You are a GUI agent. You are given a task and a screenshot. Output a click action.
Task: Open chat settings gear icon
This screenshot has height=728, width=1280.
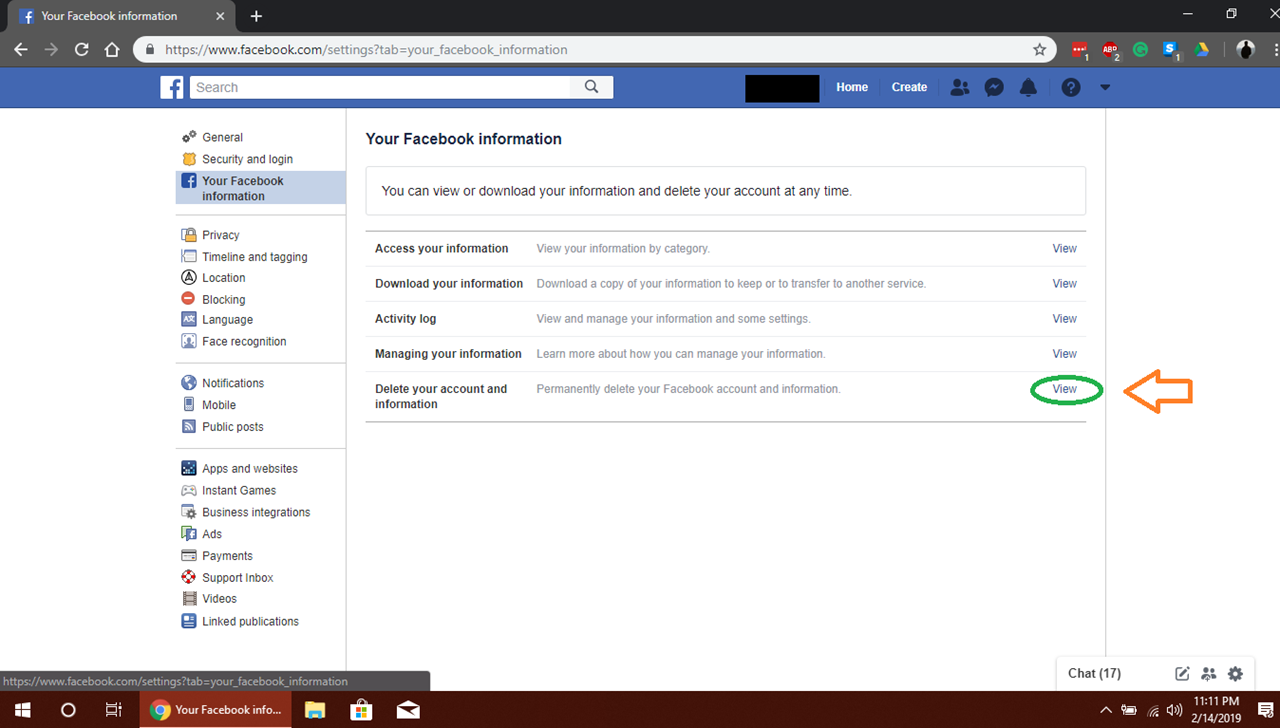1235,673
